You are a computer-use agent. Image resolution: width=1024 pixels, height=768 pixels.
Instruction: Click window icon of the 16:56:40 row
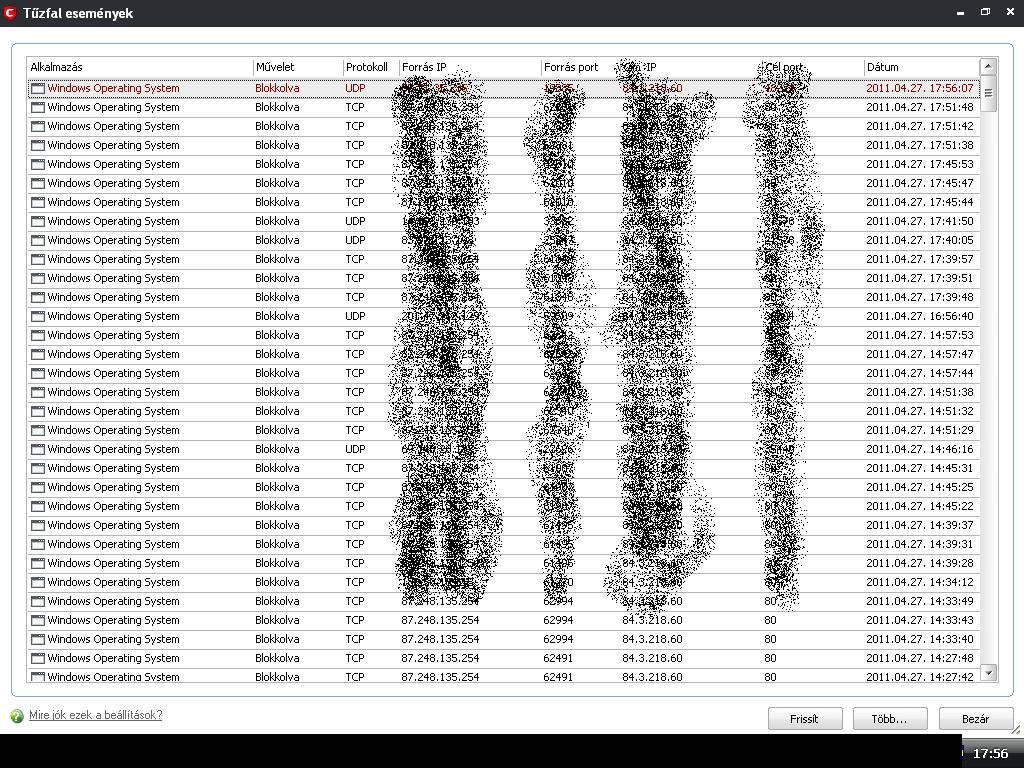[x=38, y=316]
